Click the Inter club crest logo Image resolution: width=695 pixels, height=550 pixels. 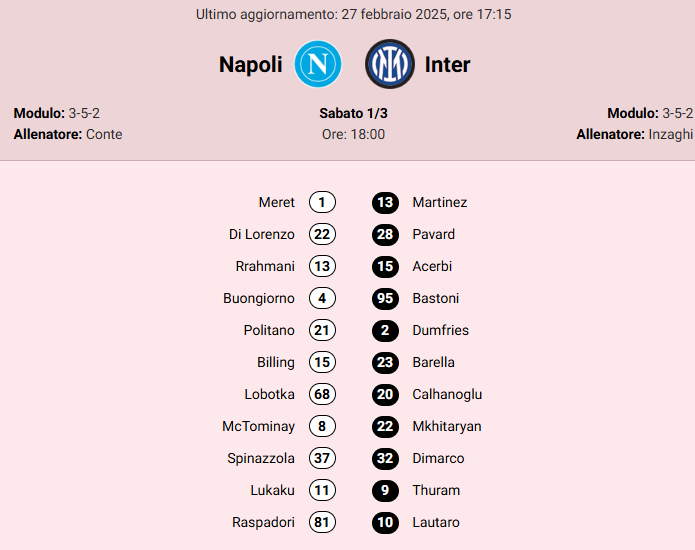389,64
